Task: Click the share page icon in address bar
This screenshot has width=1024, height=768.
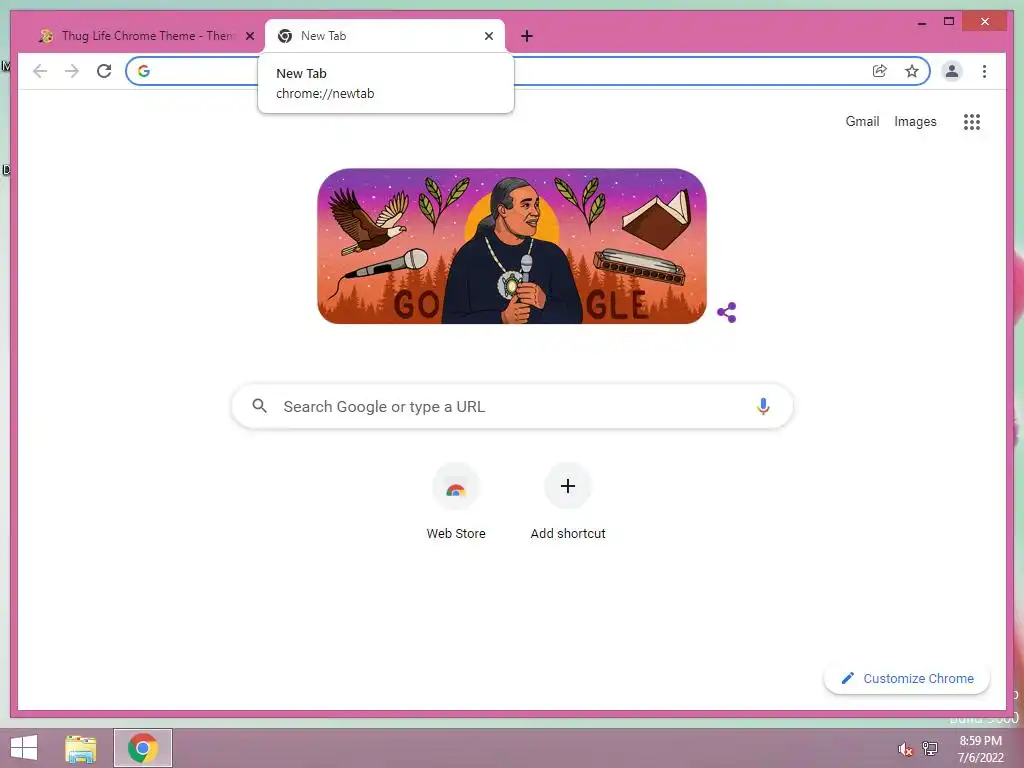Action: [x=880, y=71]
